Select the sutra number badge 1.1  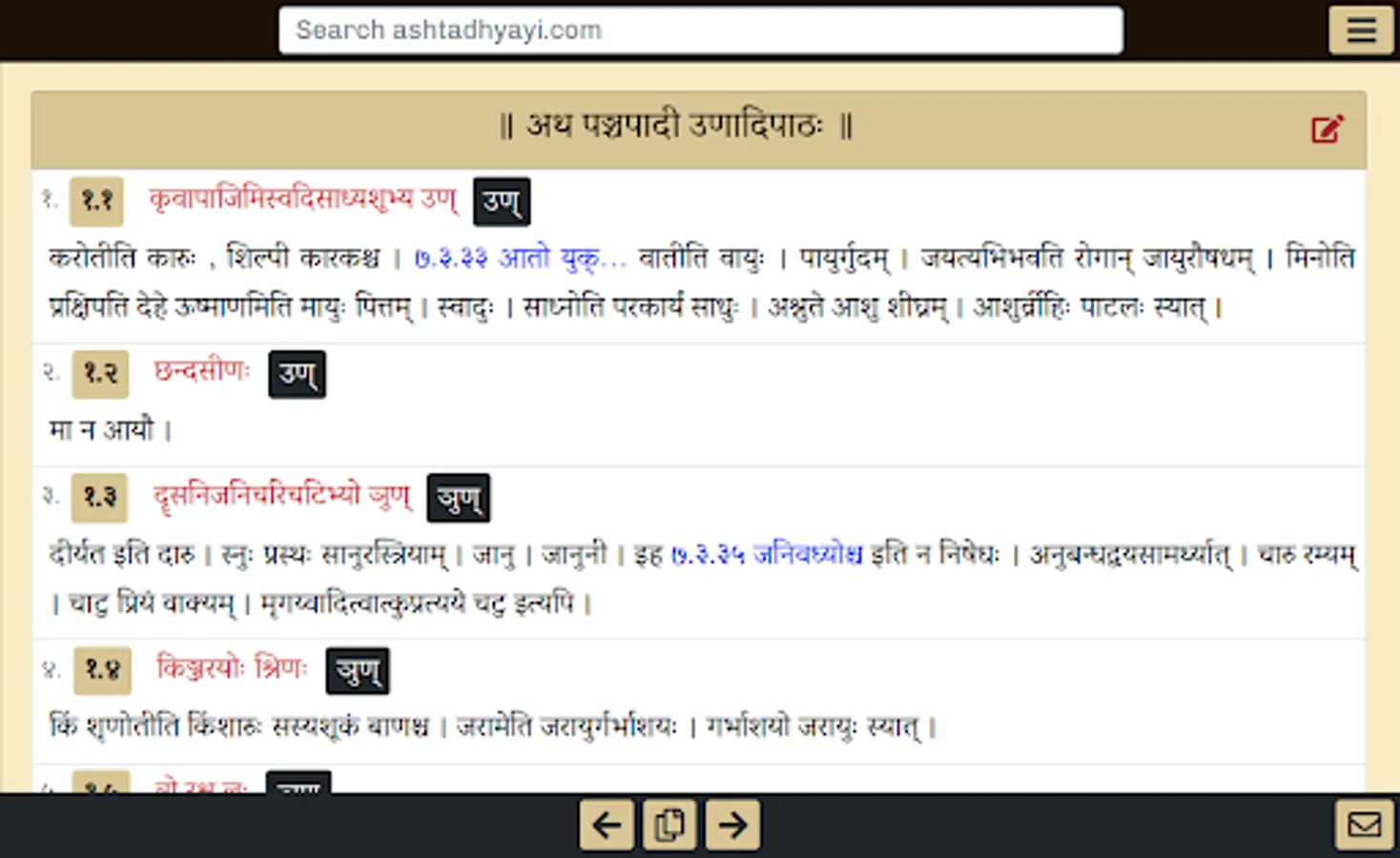[x=99, y=201]
